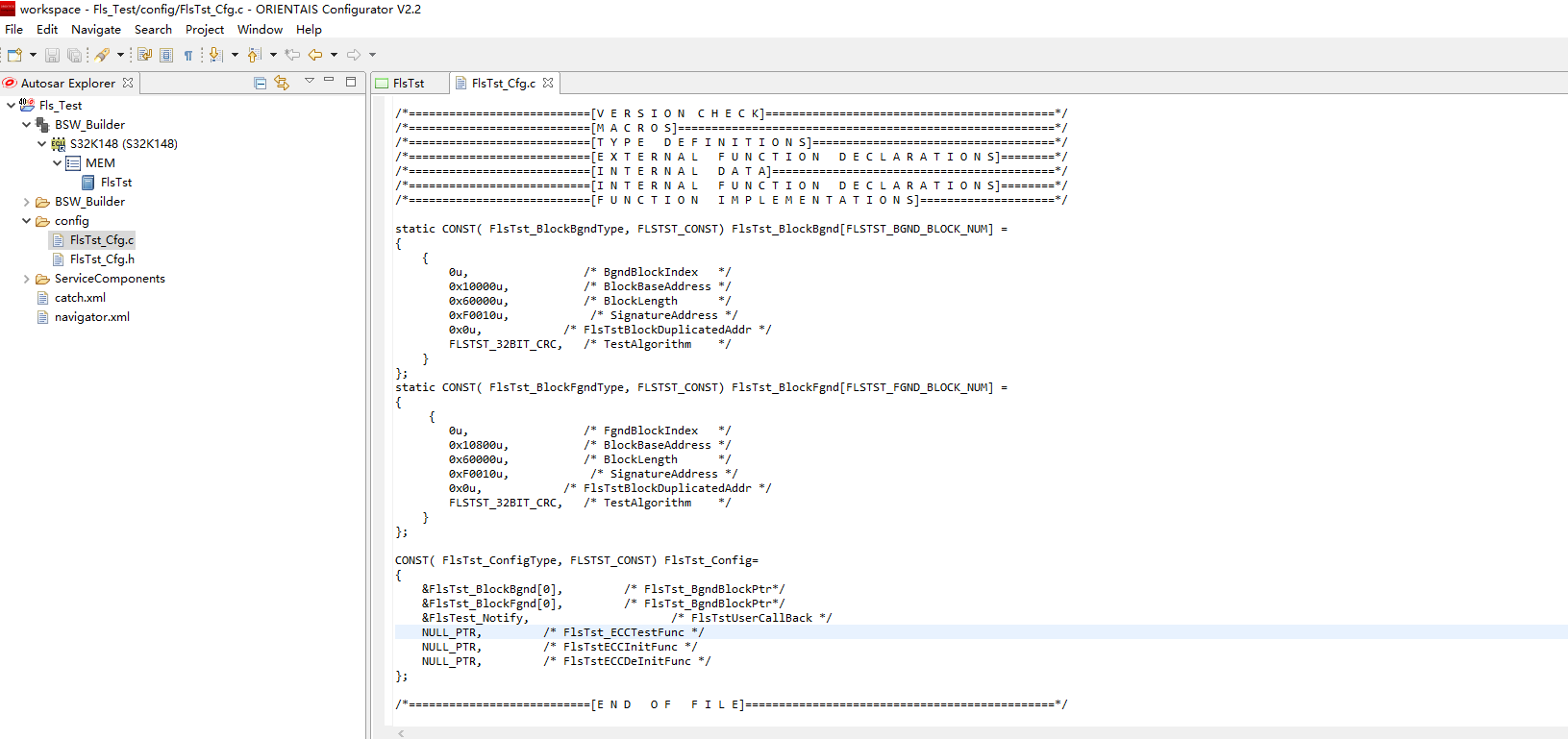Click the Save All toolbar icon
Image resolution: width=1568 pixels, height=739 pixels.
[x=74, y=55]
